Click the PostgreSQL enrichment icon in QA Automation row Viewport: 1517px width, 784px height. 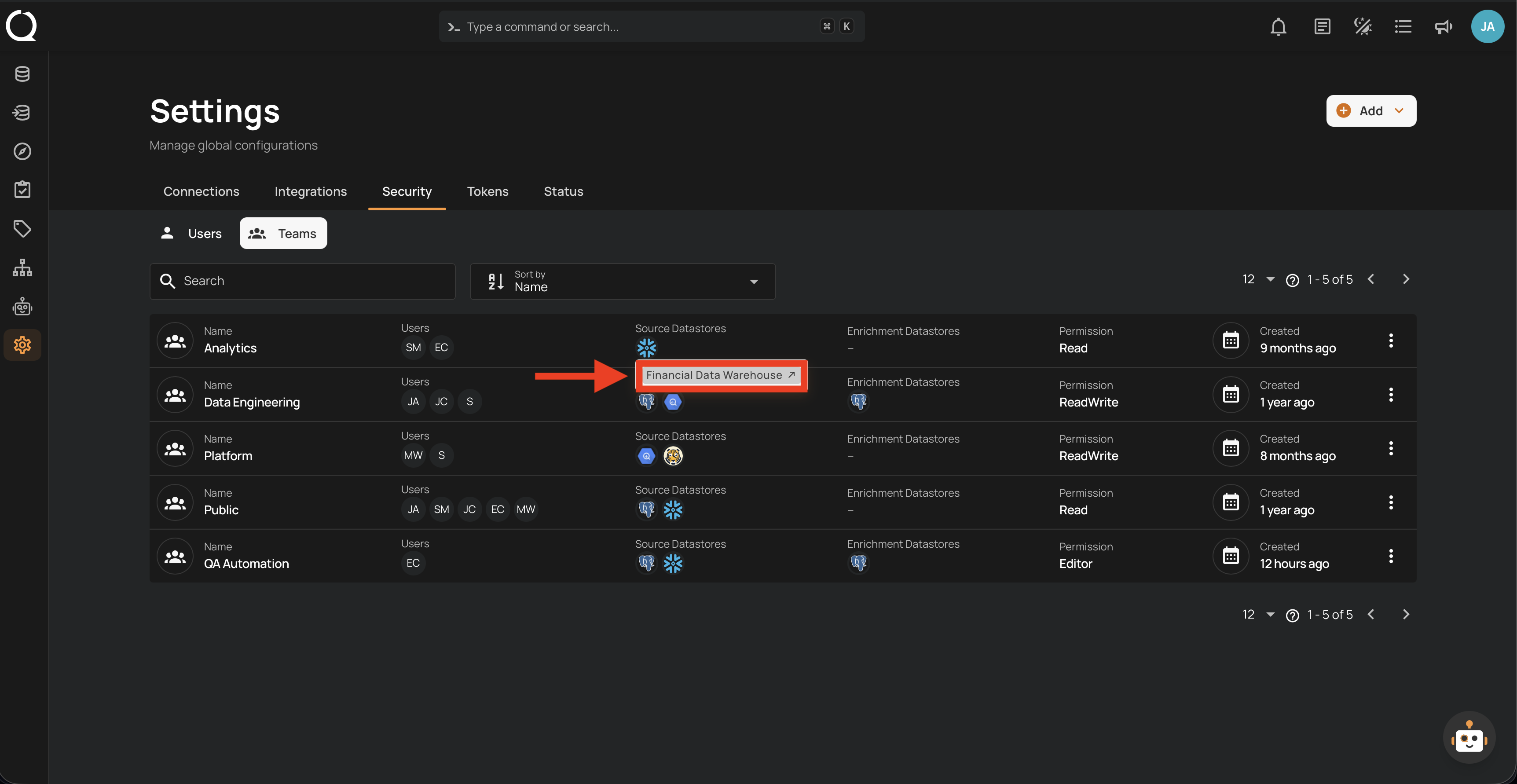[859, 563]
